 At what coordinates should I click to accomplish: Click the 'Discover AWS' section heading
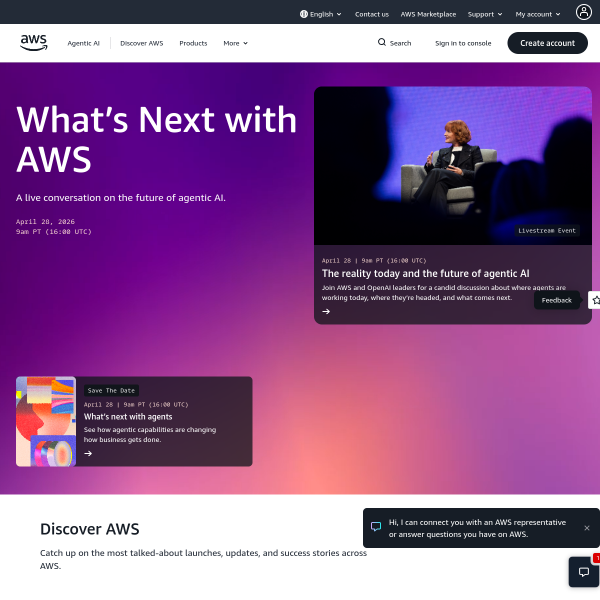tap(90, 529)
